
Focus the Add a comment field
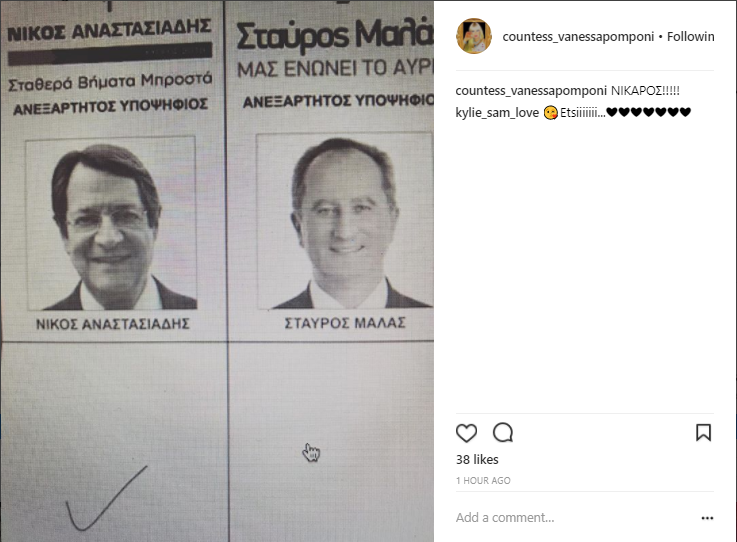[x=576, y=518]
